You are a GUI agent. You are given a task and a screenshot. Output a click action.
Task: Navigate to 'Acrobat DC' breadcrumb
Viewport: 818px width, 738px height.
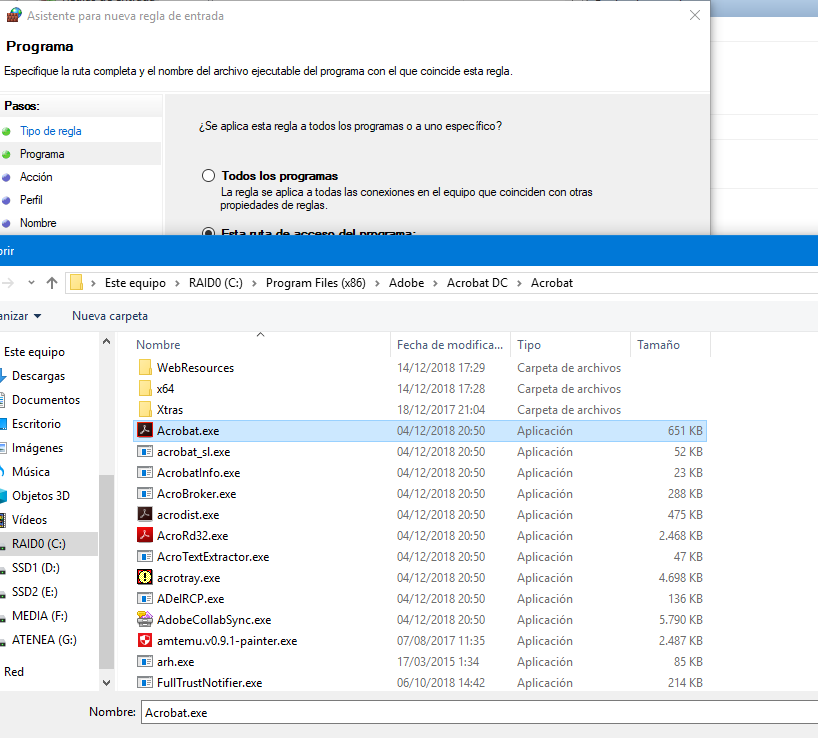pos(477,283)
